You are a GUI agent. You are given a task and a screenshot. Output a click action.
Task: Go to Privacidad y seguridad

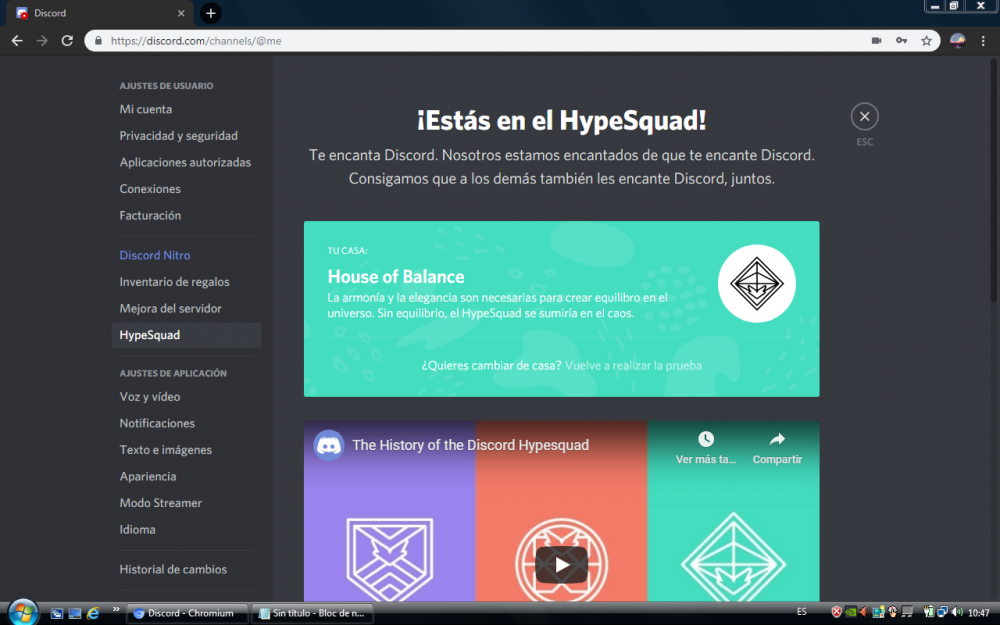(178, 136)
